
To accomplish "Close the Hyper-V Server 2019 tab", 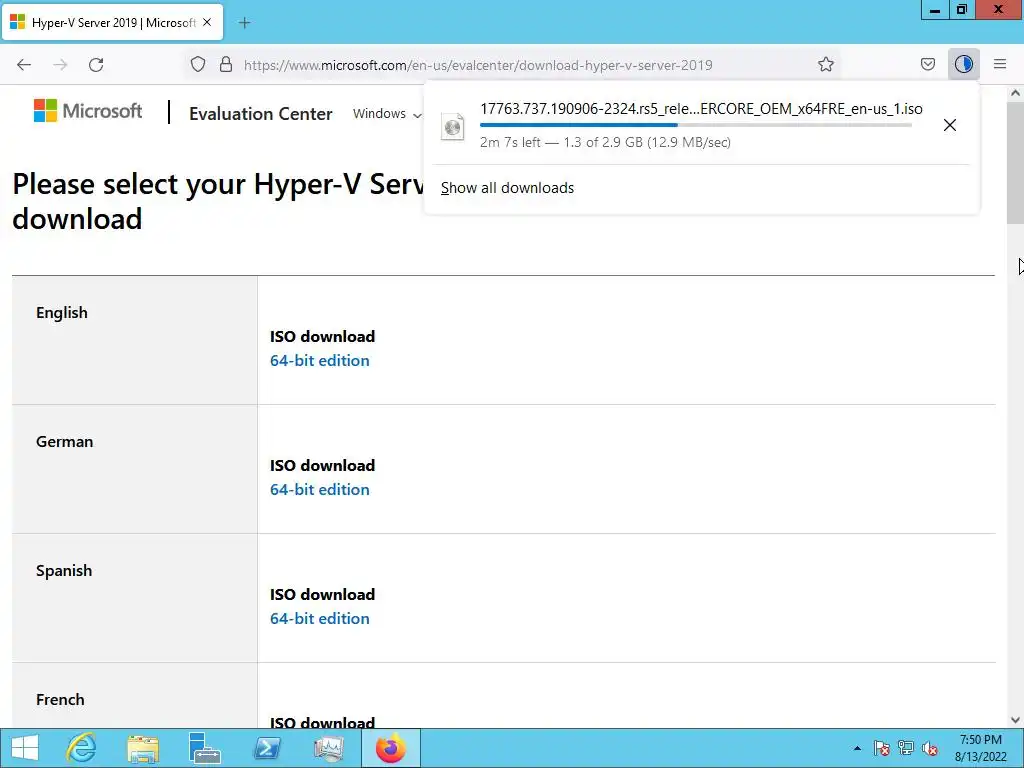I will (x=207, y=22).
